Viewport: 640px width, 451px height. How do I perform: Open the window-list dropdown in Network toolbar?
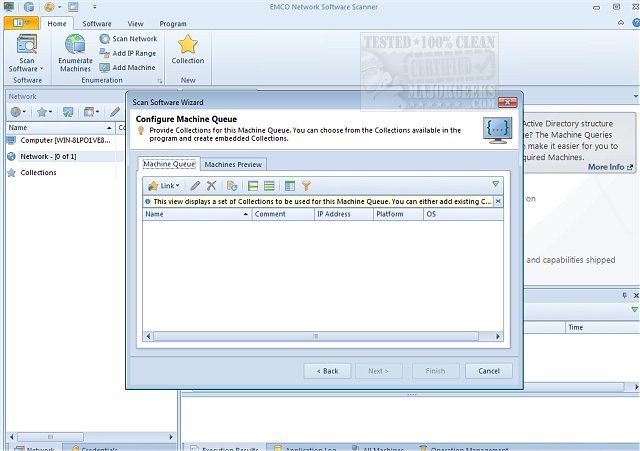[x=91, y=112]
